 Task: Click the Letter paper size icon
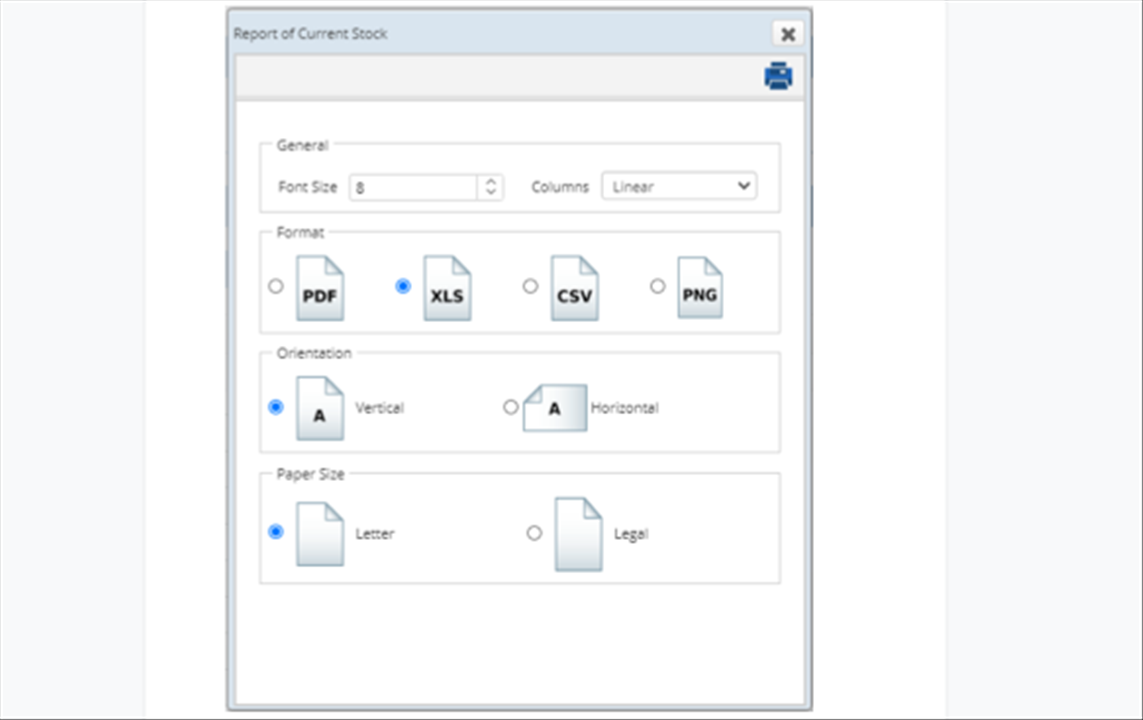pyautogui.click(x=319, y=534)
